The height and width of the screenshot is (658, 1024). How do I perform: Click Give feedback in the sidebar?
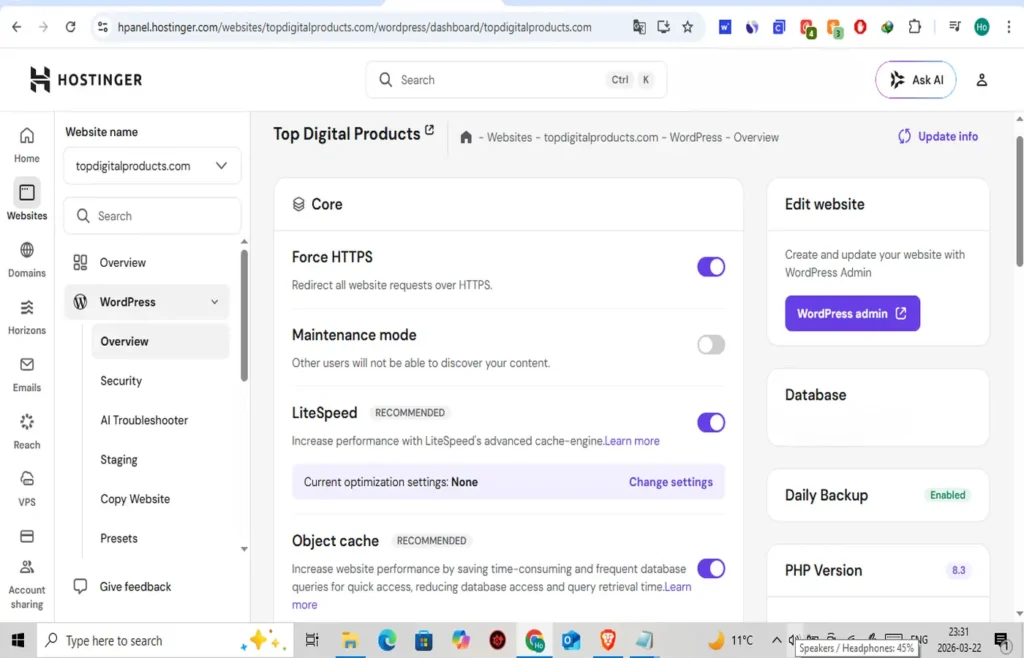tap(122, 586)
